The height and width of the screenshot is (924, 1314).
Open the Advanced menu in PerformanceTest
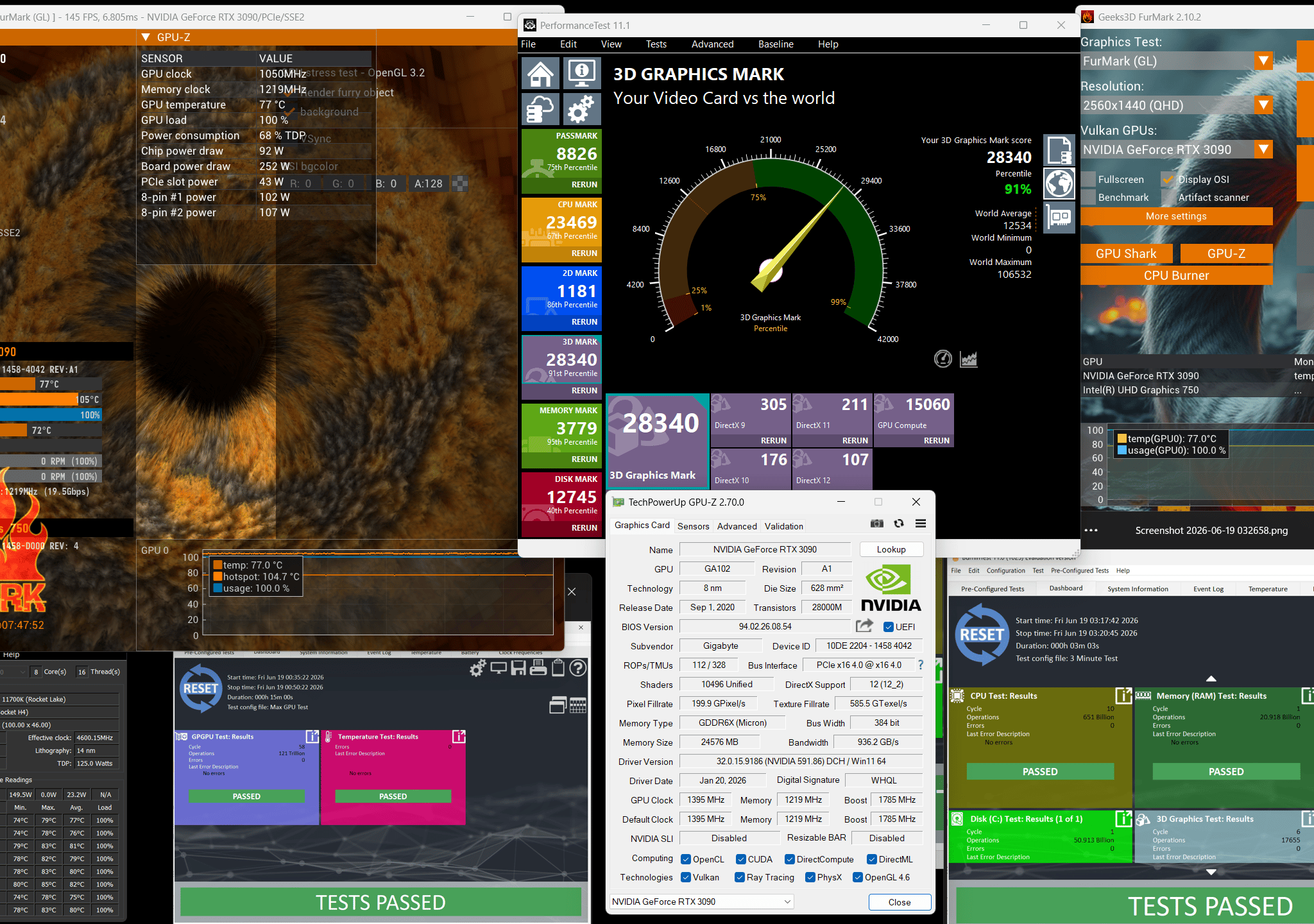tap(712, 44)
